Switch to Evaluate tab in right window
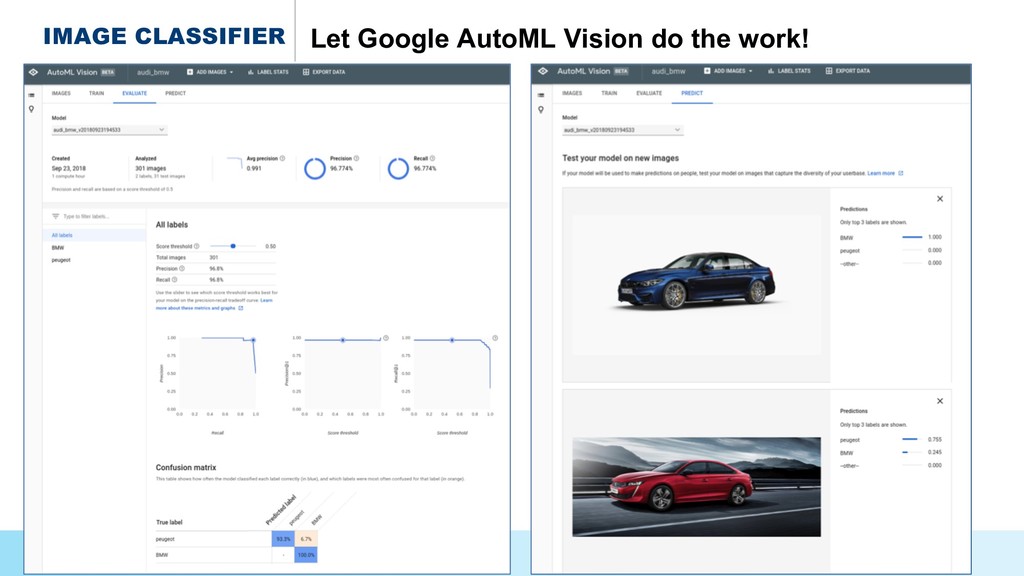1024x576 pixels. [649, 93]
